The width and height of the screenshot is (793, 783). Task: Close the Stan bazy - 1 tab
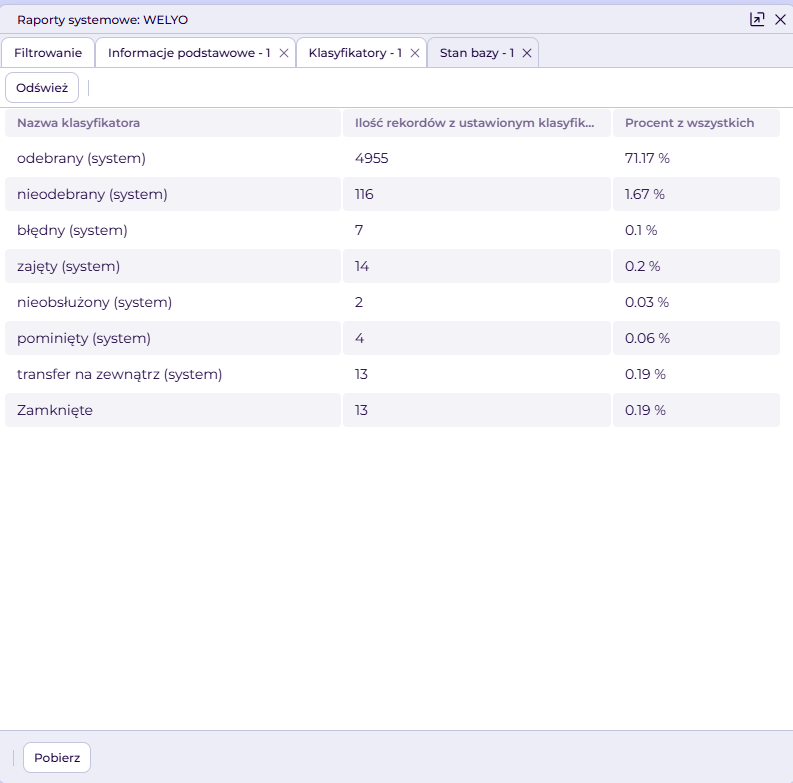click(x=526, y=53)
